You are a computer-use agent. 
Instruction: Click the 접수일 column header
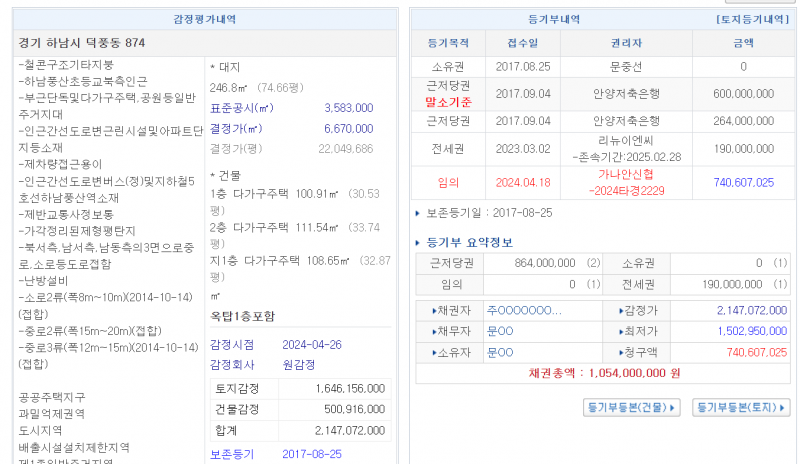click(522, 43)
